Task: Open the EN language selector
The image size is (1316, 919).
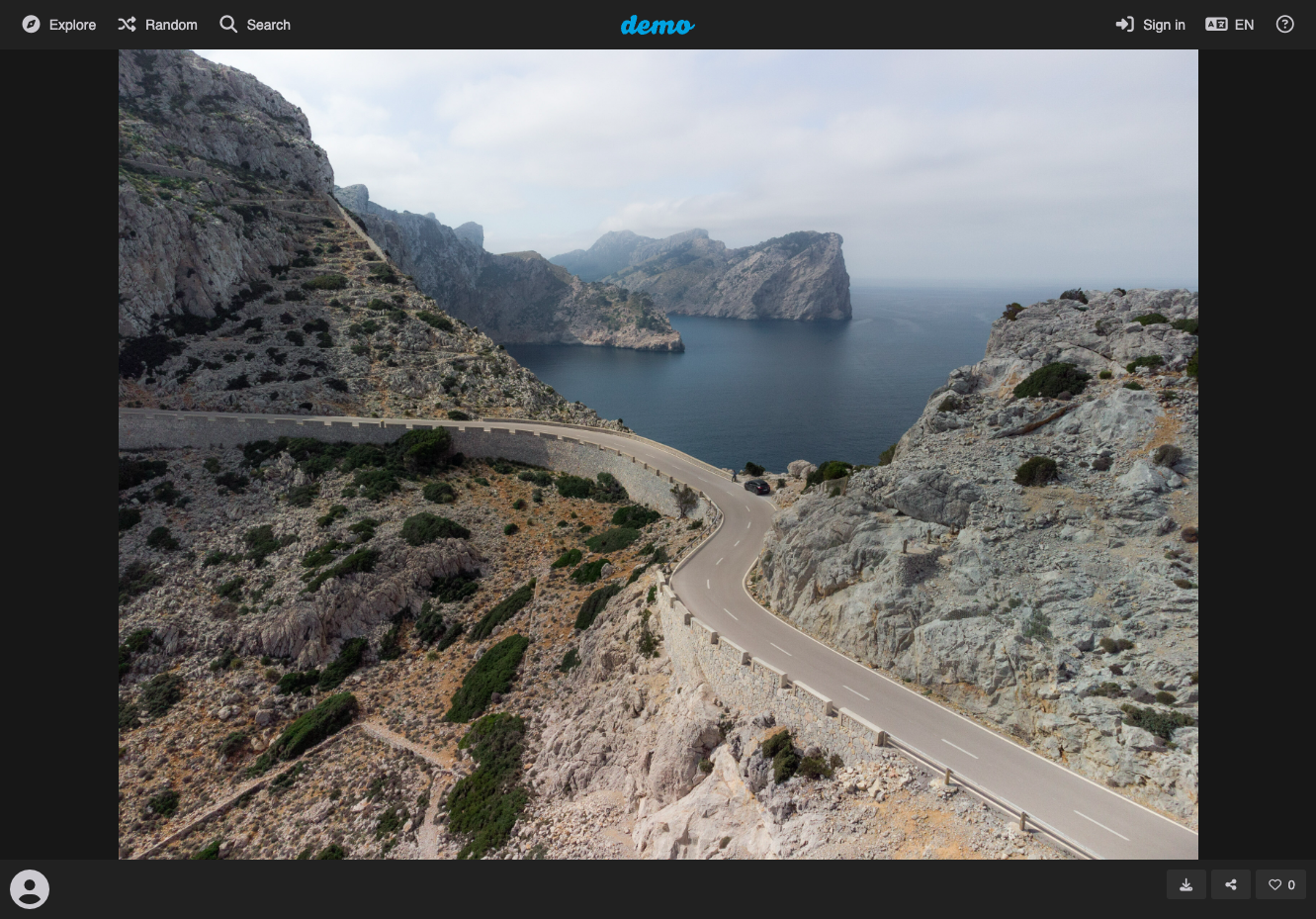Action: [x=1230, y=25]
